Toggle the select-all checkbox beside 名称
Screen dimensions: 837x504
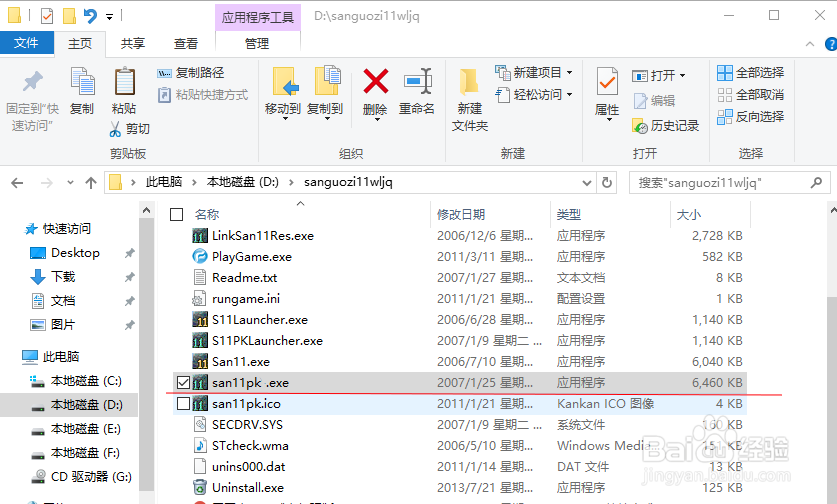click(177, 214)
